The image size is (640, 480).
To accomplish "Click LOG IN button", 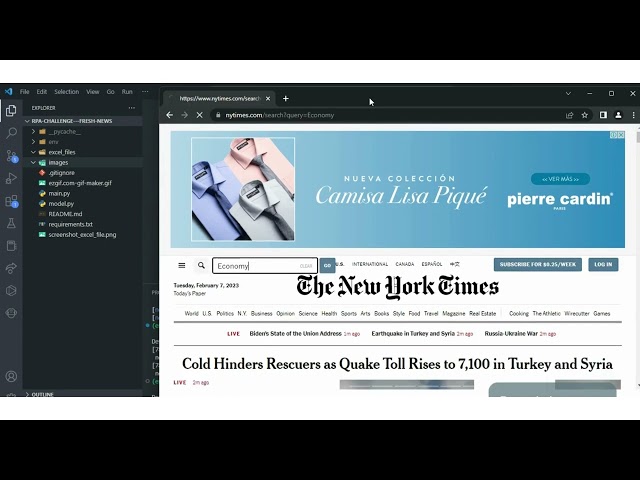I will click(603, 264).
